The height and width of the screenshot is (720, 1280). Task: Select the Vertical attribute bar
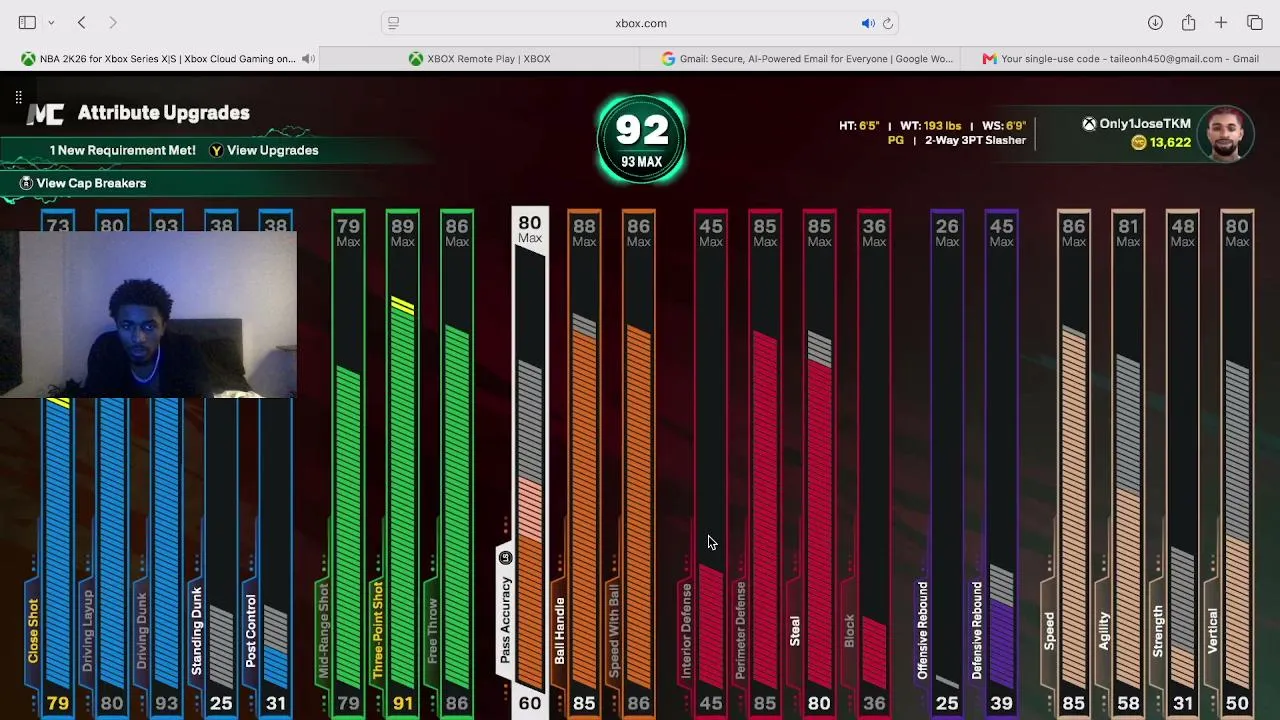tap(1237, 463)
